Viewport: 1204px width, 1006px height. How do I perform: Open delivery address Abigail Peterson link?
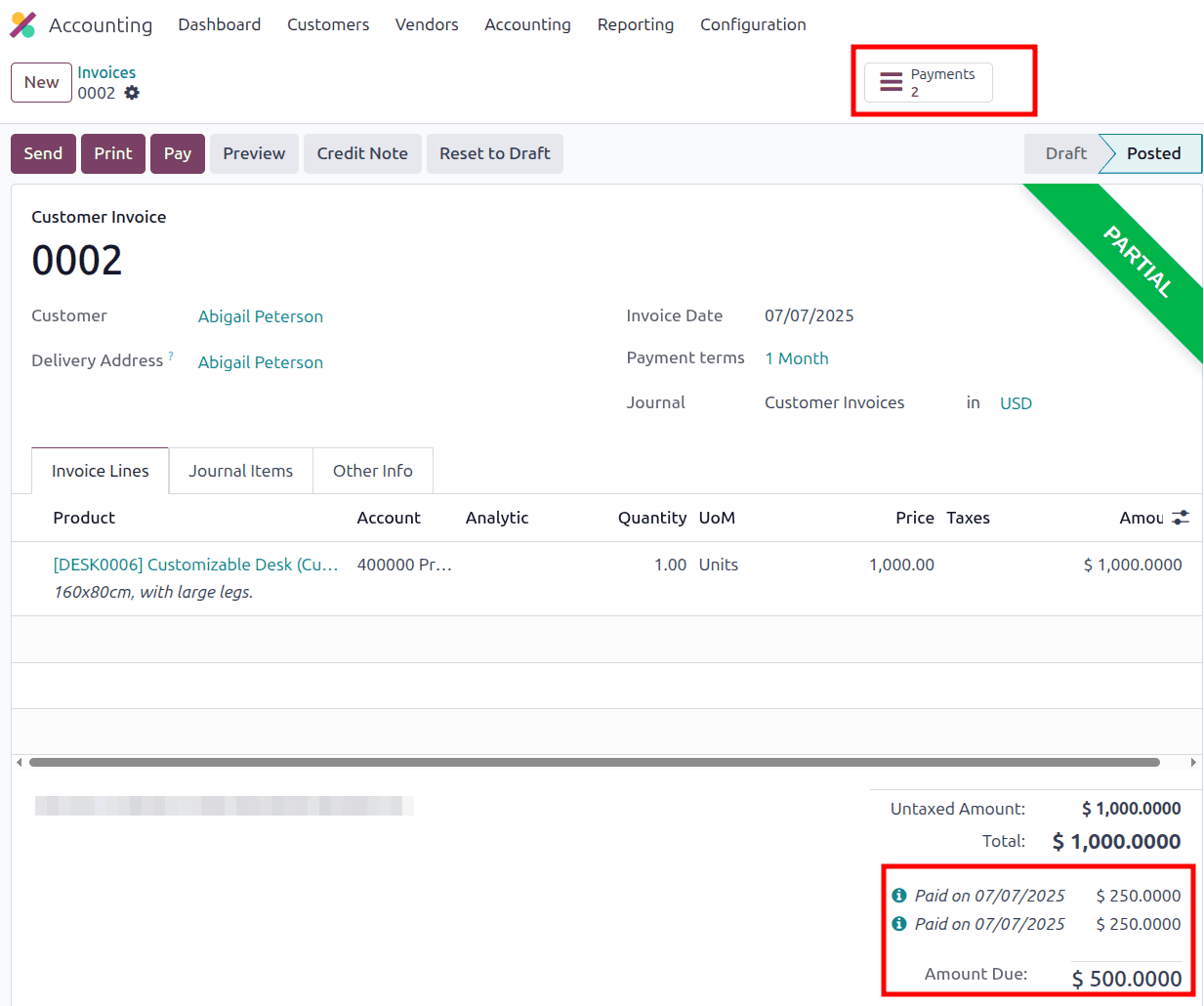(261, 362)
